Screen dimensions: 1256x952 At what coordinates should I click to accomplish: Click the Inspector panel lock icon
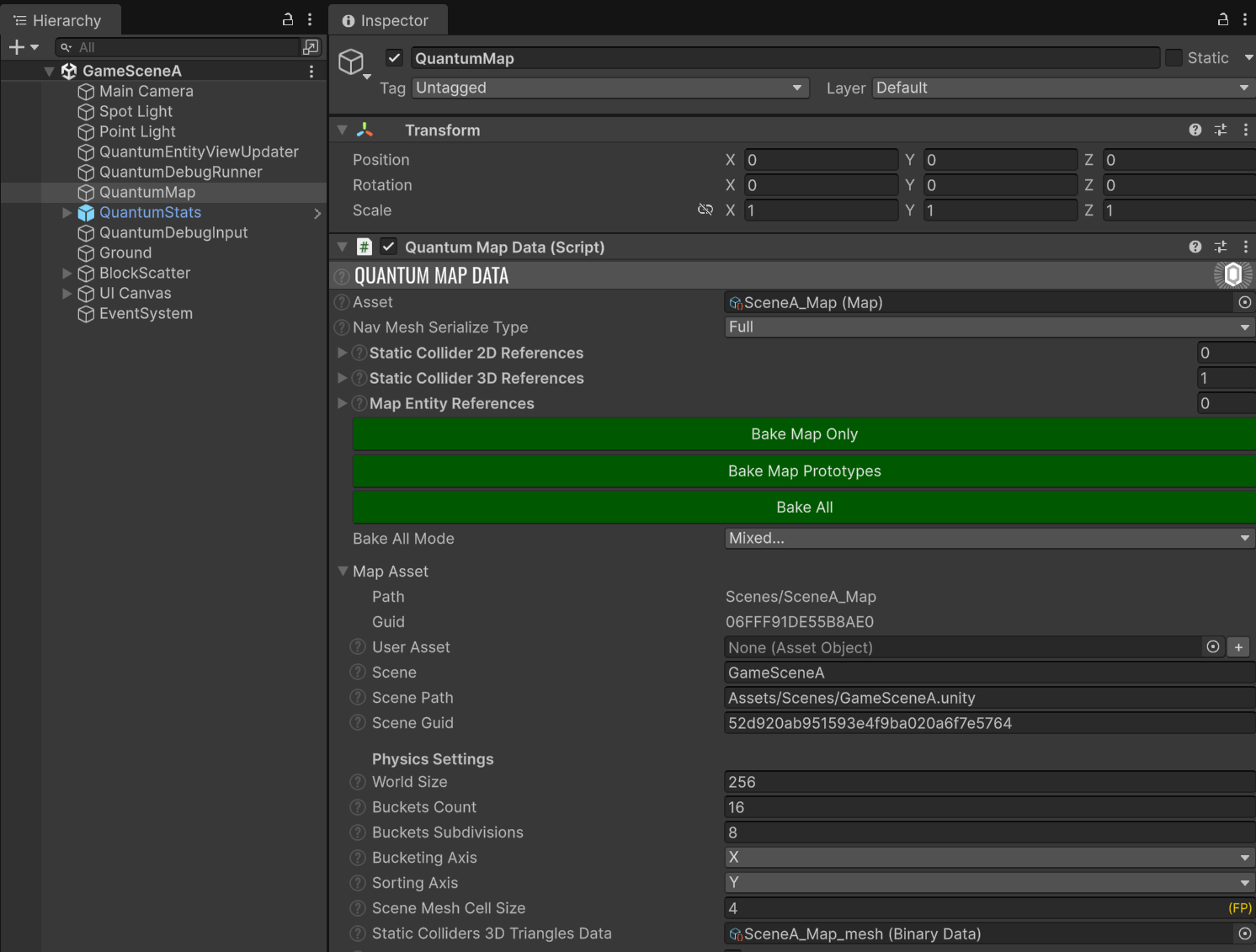1223,19
